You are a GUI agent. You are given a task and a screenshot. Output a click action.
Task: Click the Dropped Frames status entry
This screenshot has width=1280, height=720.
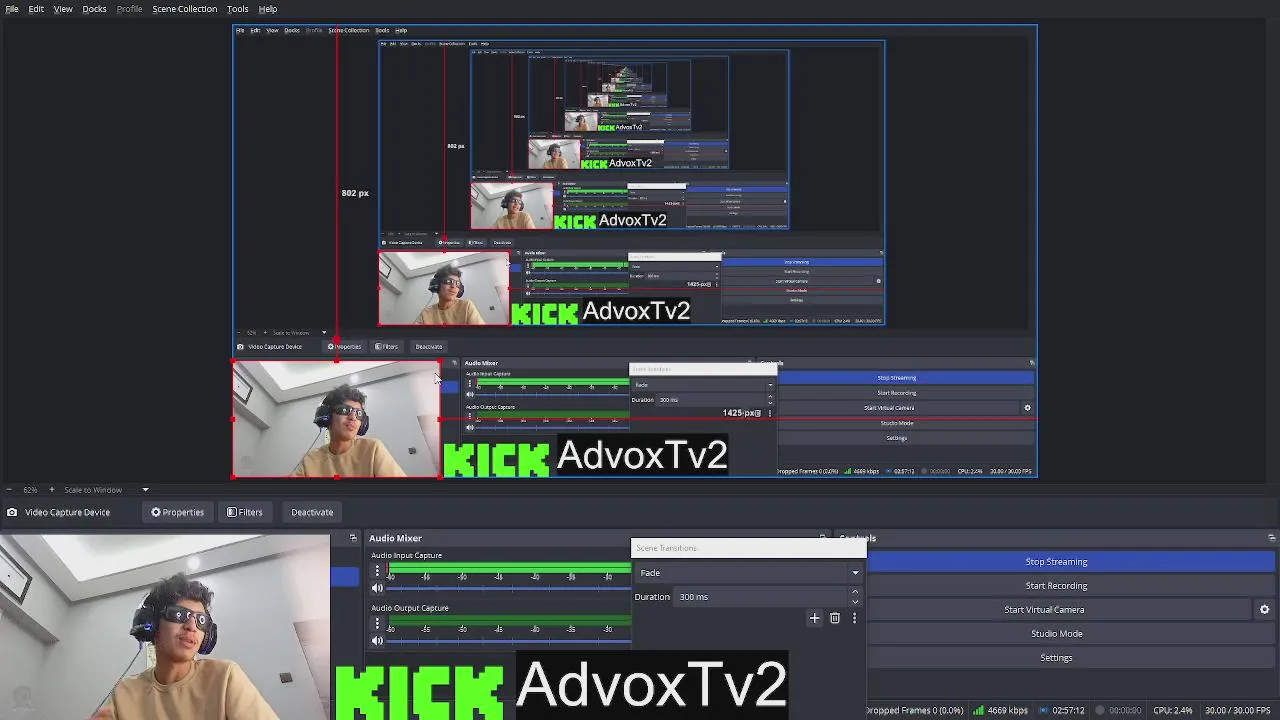pyautogui.click(x=915, y=711)
